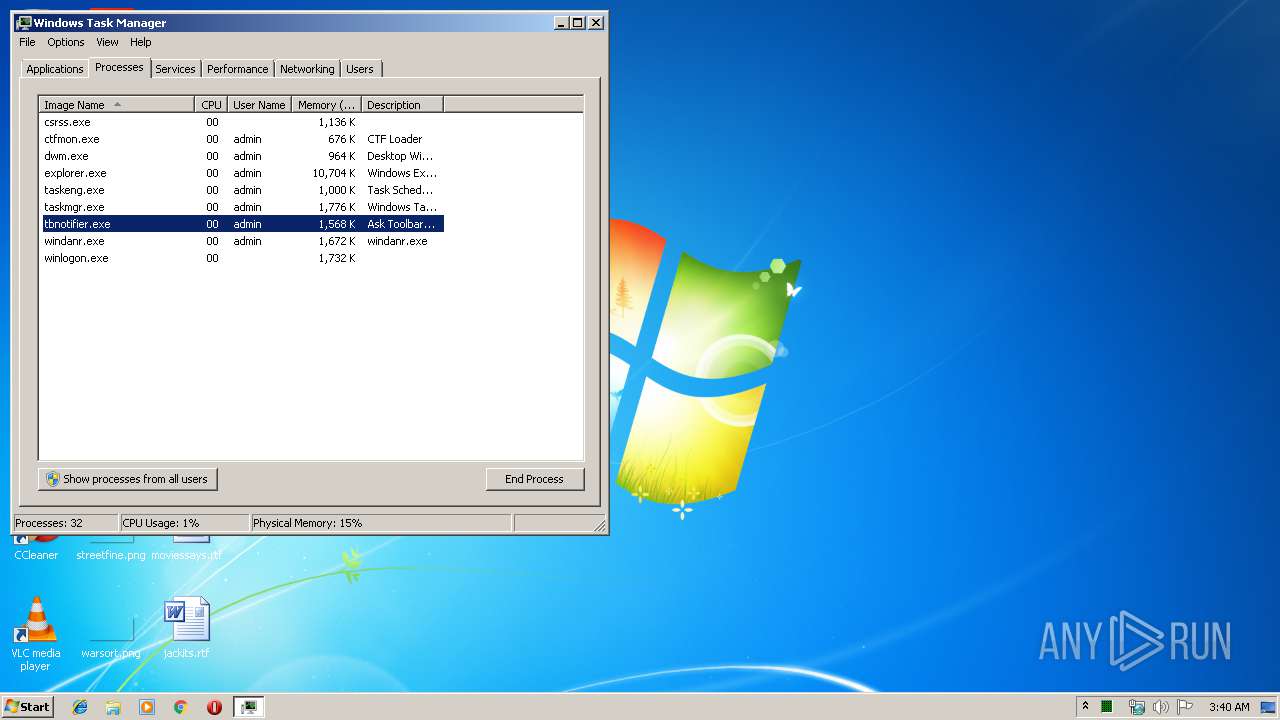Screen dimensions: 1280x720
Task: Select winlogon.exe process row
Action: point(242,258)
